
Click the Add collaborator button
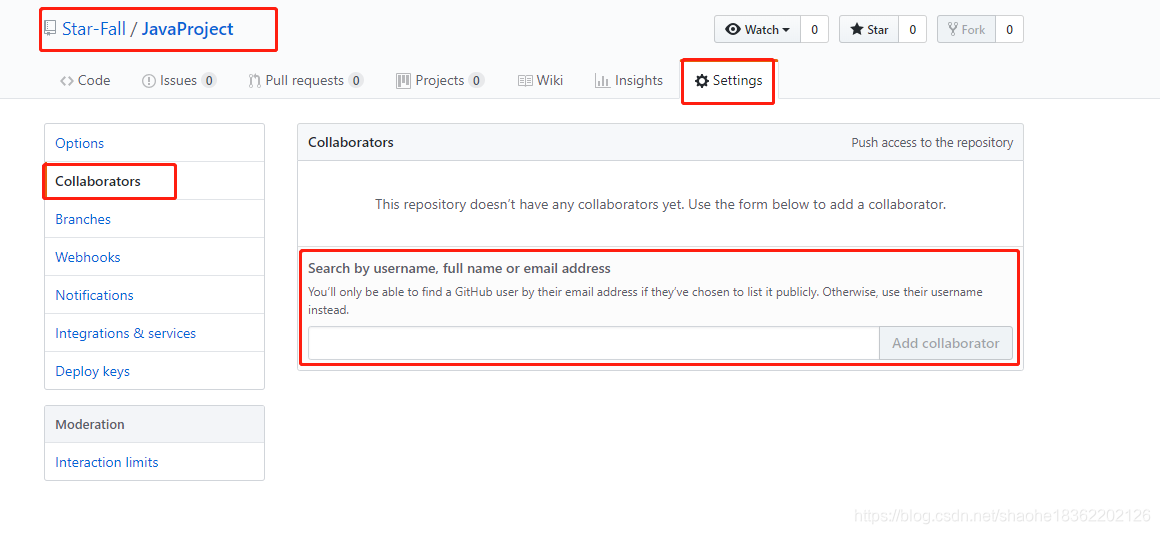(945, 343)
